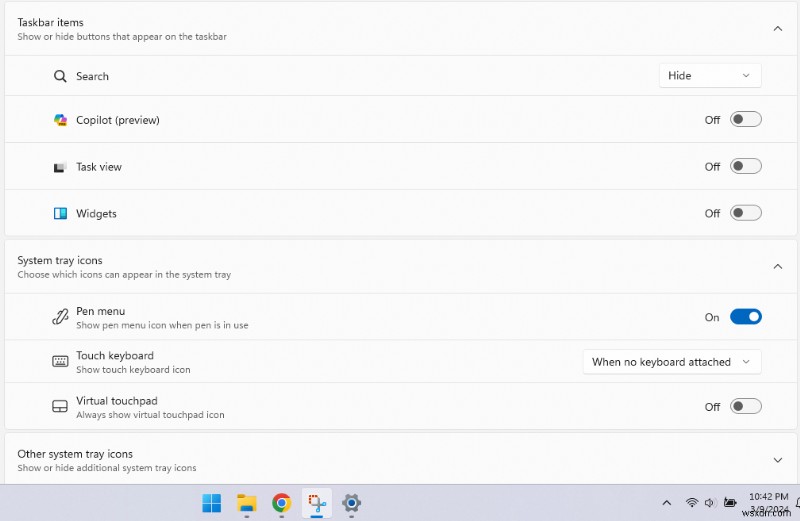
Task: Collapse the Taskbar items section
Action: point(778,29)
